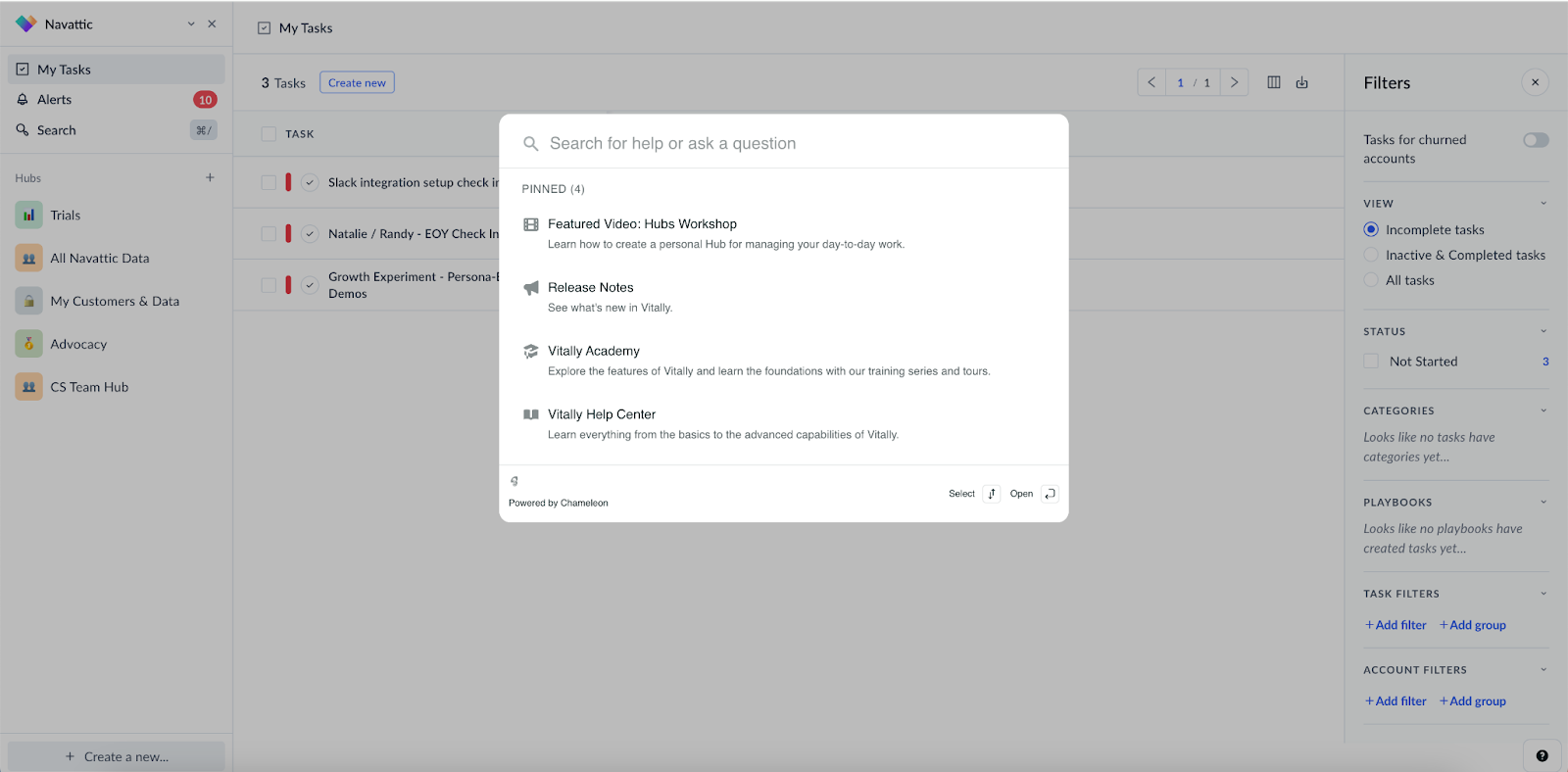
Task: Click the Alerts badge showing 10
Action: [x=205, y=100]
